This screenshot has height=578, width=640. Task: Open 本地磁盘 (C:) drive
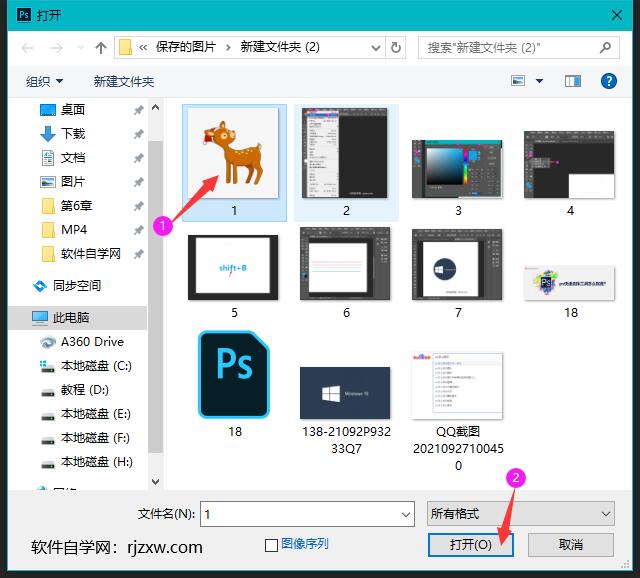[96, 366]
